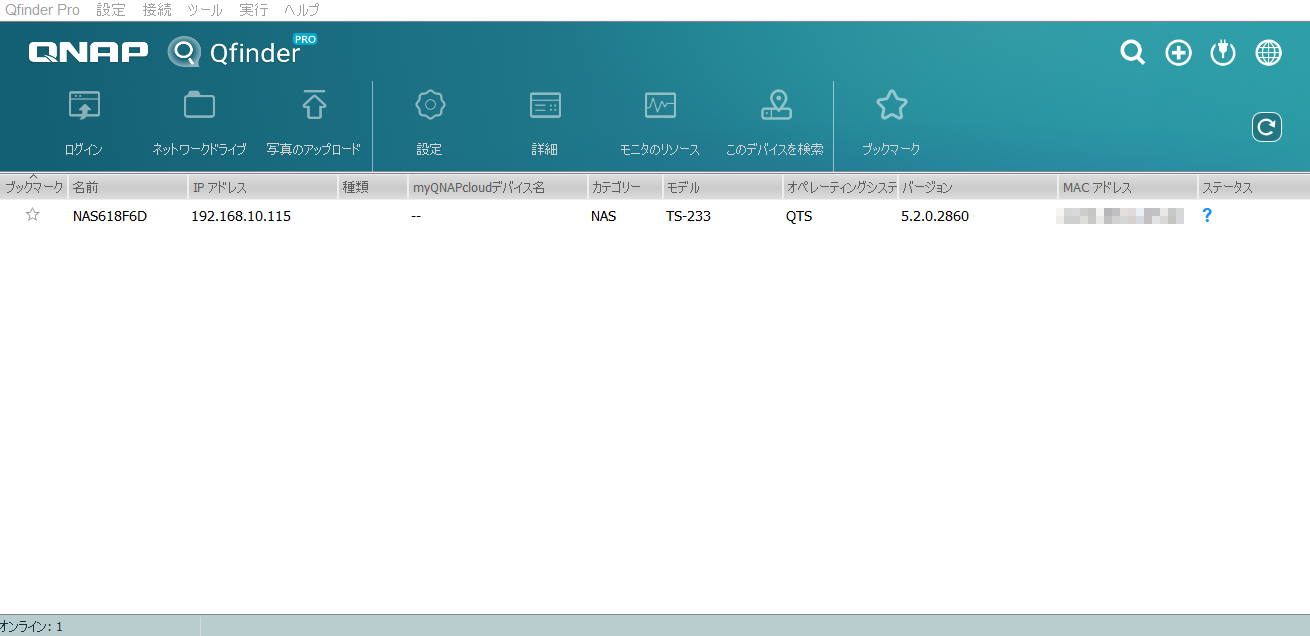The height and width of the screenshot is (636, 1310).
Task: Open the ヘルプ menu
Action: click(302, 10)
